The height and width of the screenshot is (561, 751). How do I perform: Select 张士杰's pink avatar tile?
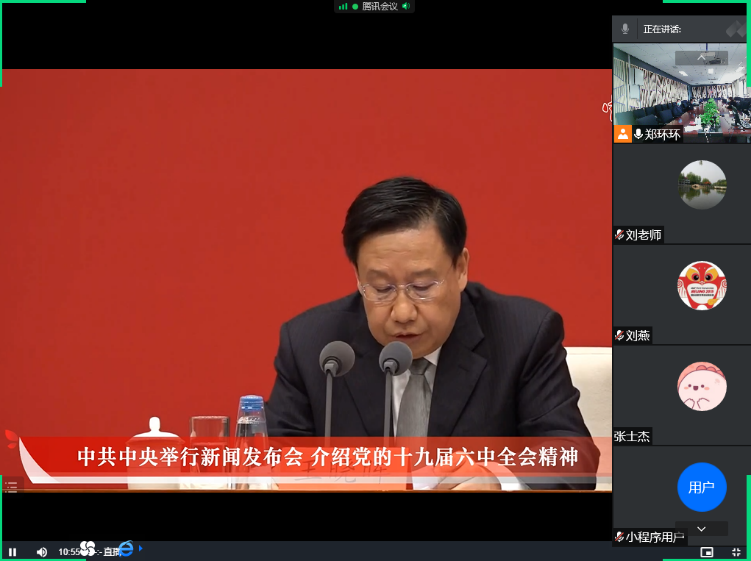click(x=701, y=386)
